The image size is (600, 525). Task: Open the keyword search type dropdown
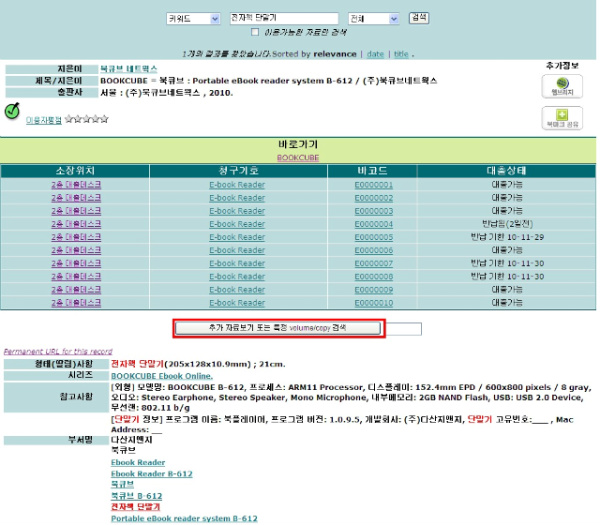[193, 19]
